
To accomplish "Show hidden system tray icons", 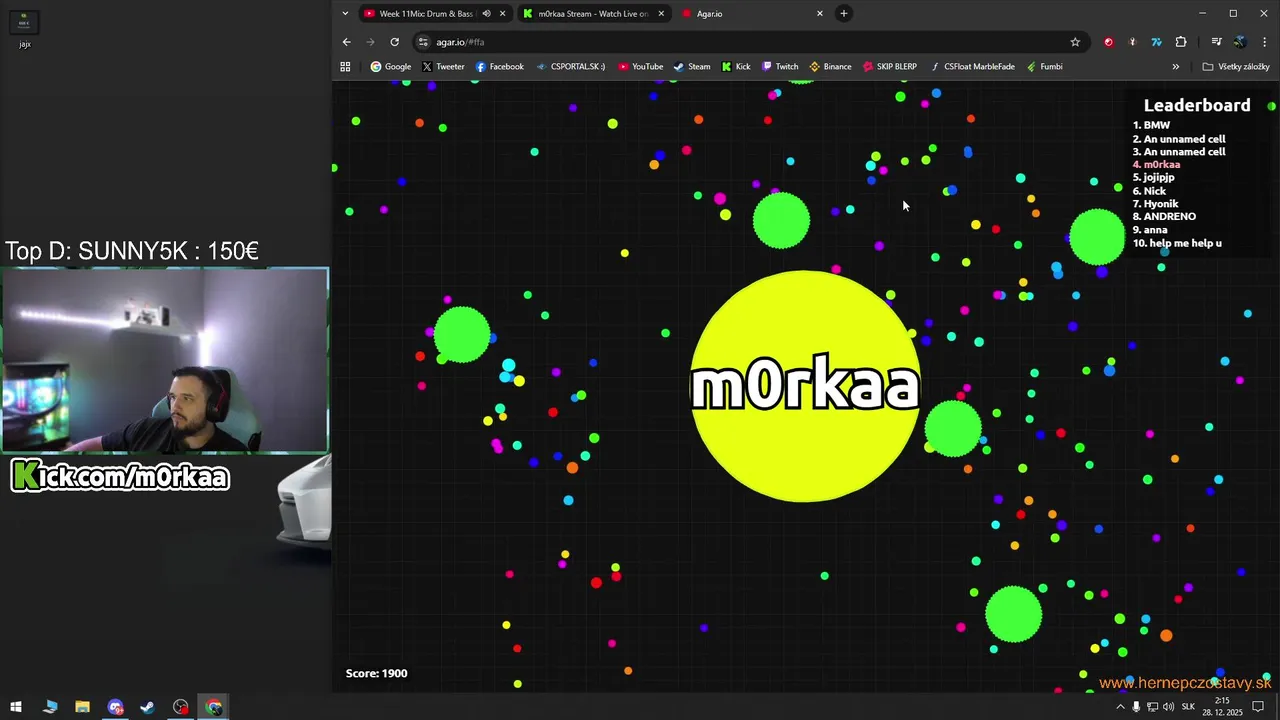I will pos(1120,707).
